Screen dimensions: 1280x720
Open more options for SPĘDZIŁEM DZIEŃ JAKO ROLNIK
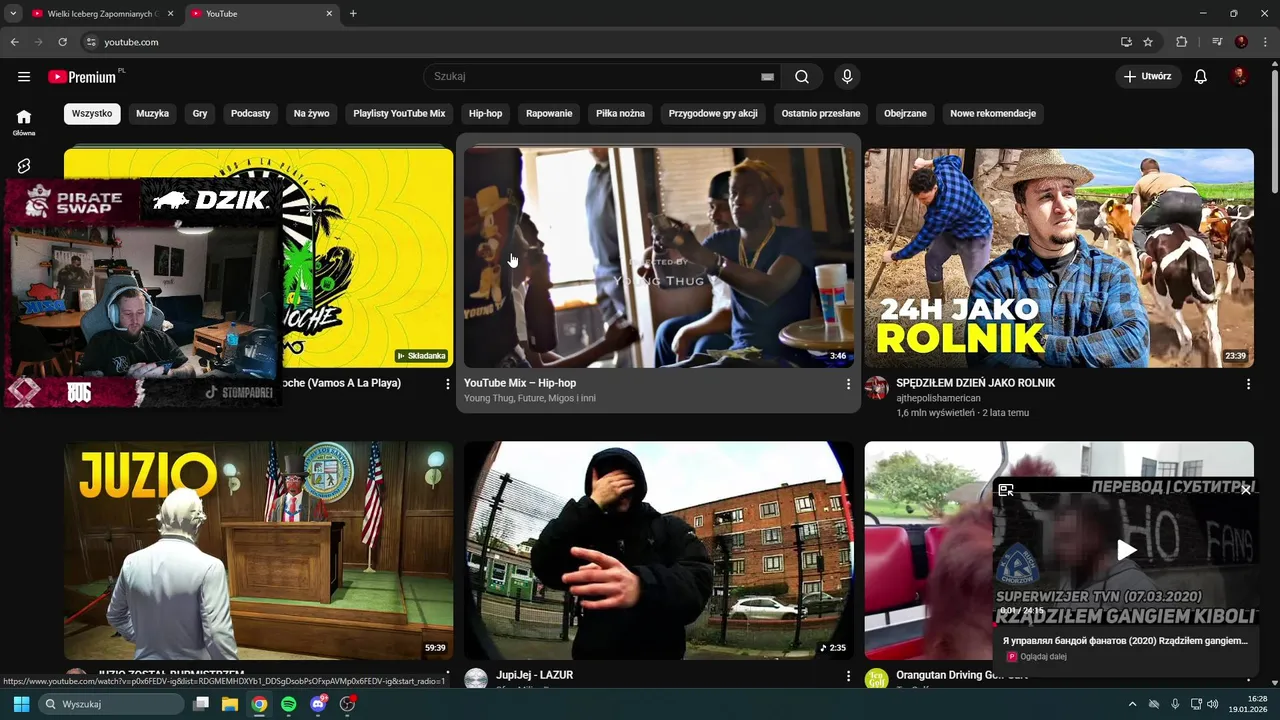1248,384
